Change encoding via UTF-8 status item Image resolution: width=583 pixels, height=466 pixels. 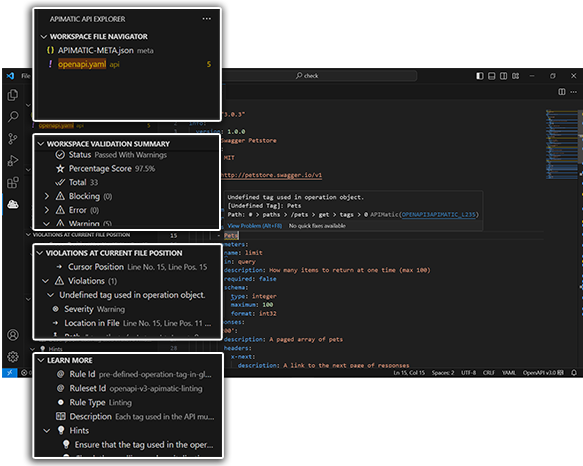point(468,372)
